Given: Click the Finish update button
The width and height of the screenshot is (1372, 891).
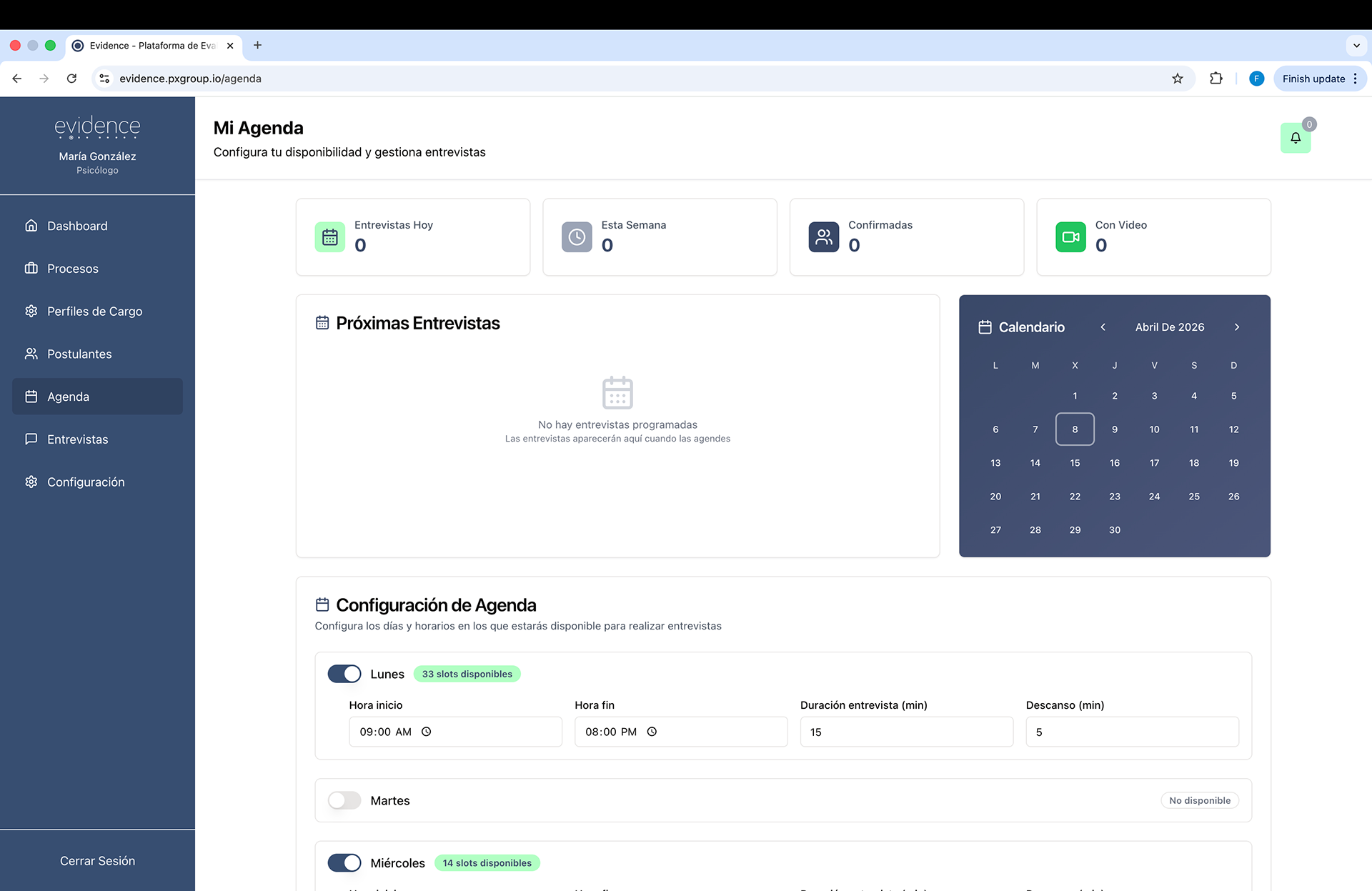Looking at the screenshot, I should point(1313,79).
